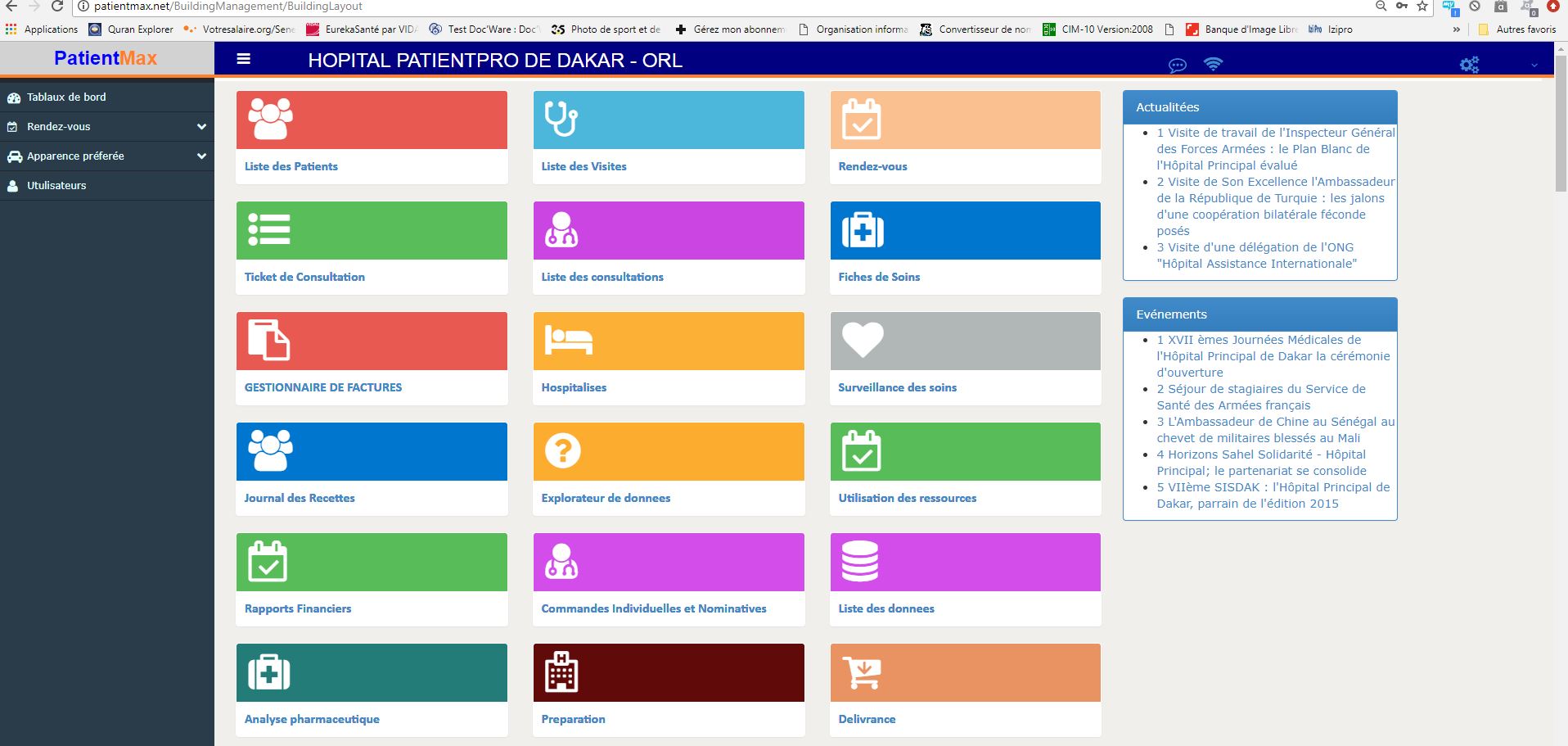Click the question mark Explorateur de donnees icon
This screenshot has width=1568, height=746.
(x=562, y=451)
